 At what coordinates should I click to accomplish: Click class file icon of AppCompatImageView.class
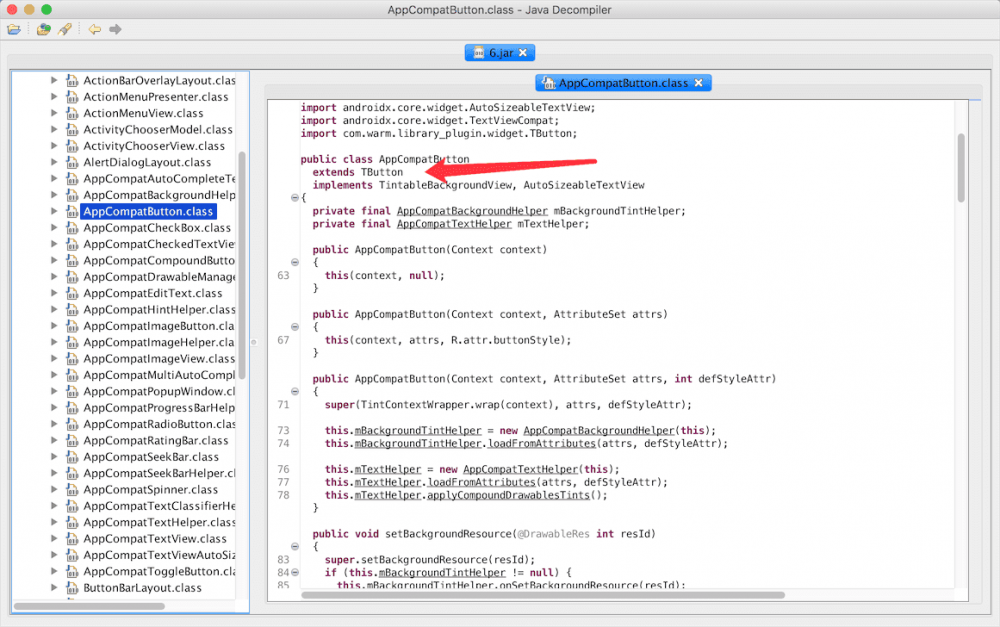tap(72, 358)
